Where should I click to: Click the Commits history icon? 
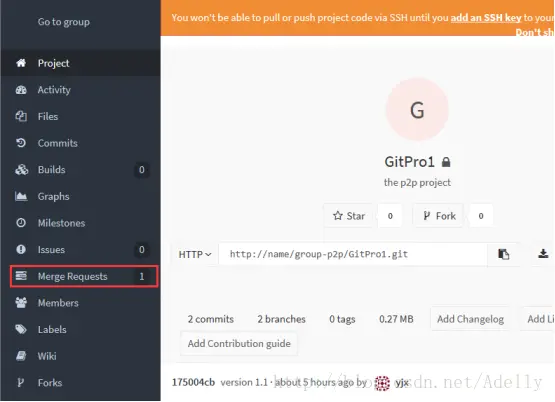click(21, 143)
